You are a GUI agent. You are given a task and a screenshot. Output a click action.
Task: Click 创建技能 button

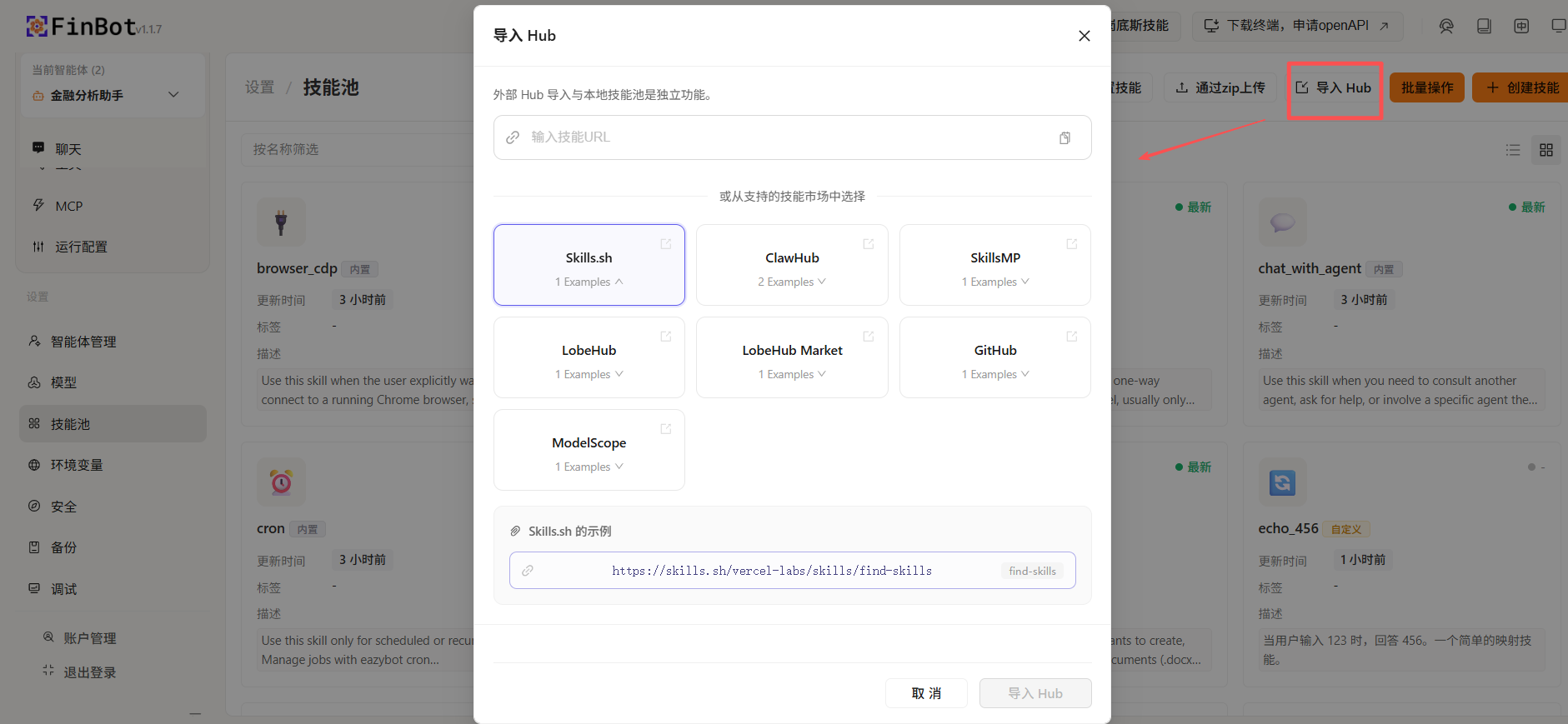pyautogui.click(x=1521, y=87)
